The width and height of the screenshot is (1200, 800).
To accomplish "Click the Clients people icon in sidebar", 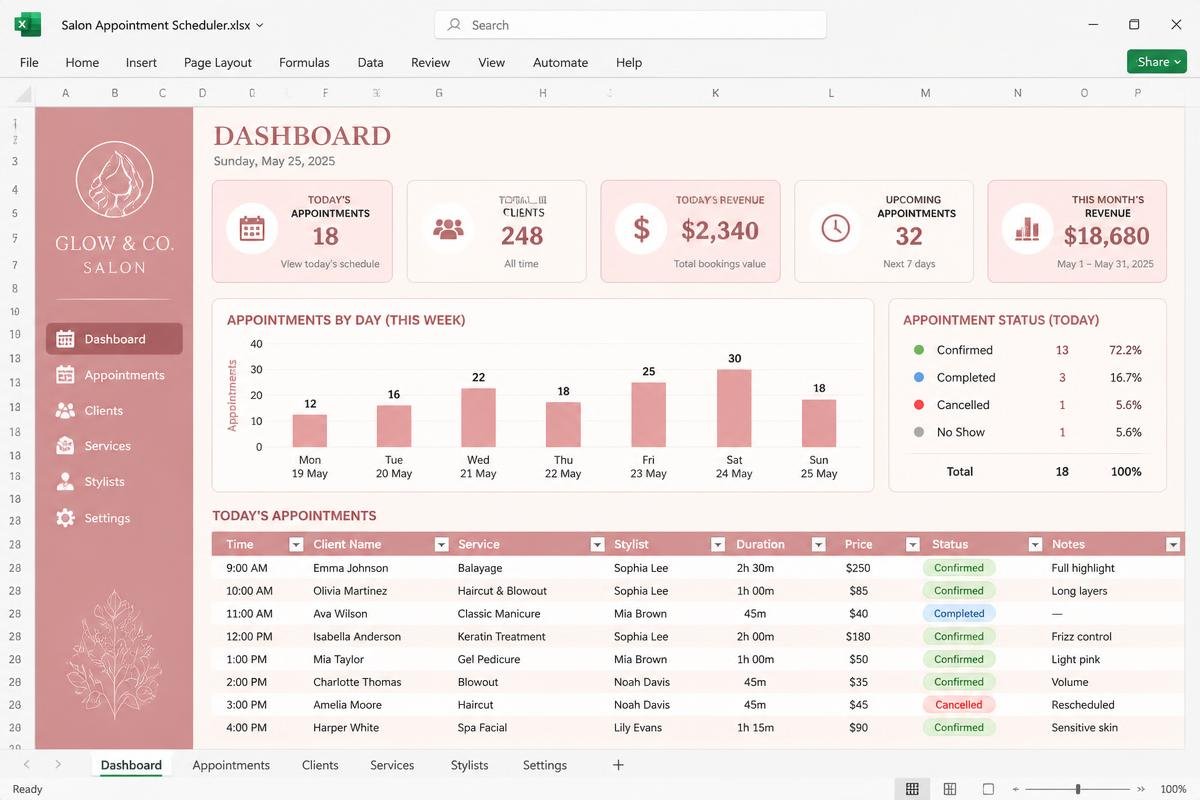I will coord(65,410).
